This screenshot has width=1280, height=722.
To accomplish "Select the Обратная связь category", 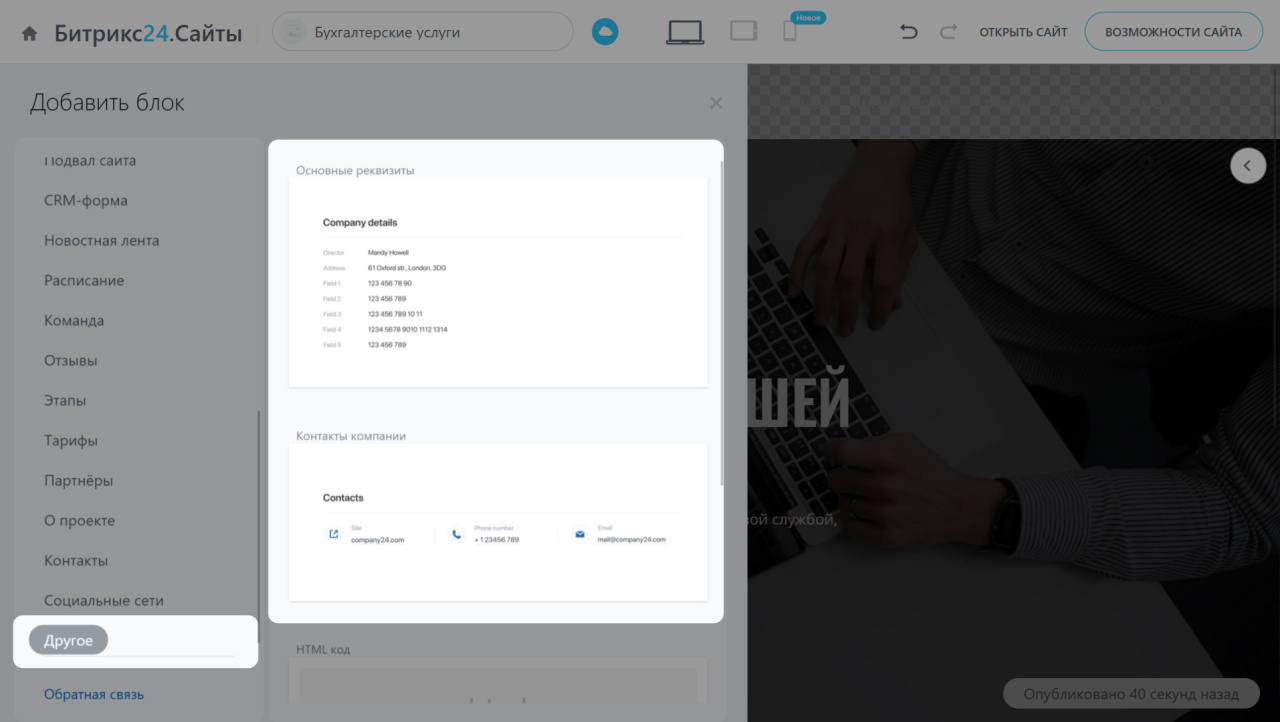I will click(x=94, y=694).
